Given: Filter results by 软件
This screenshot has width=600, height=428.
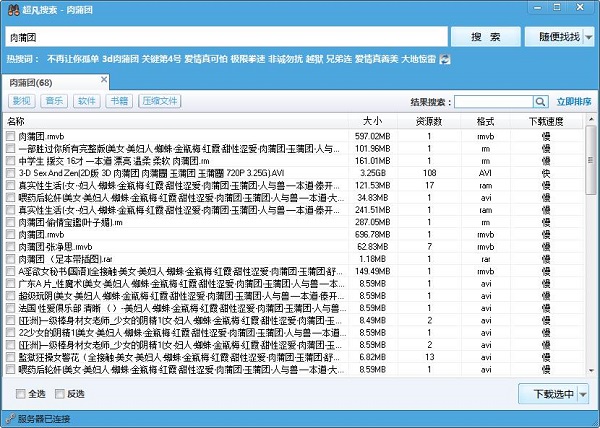Looking at the screenshot, I should 87,101.
